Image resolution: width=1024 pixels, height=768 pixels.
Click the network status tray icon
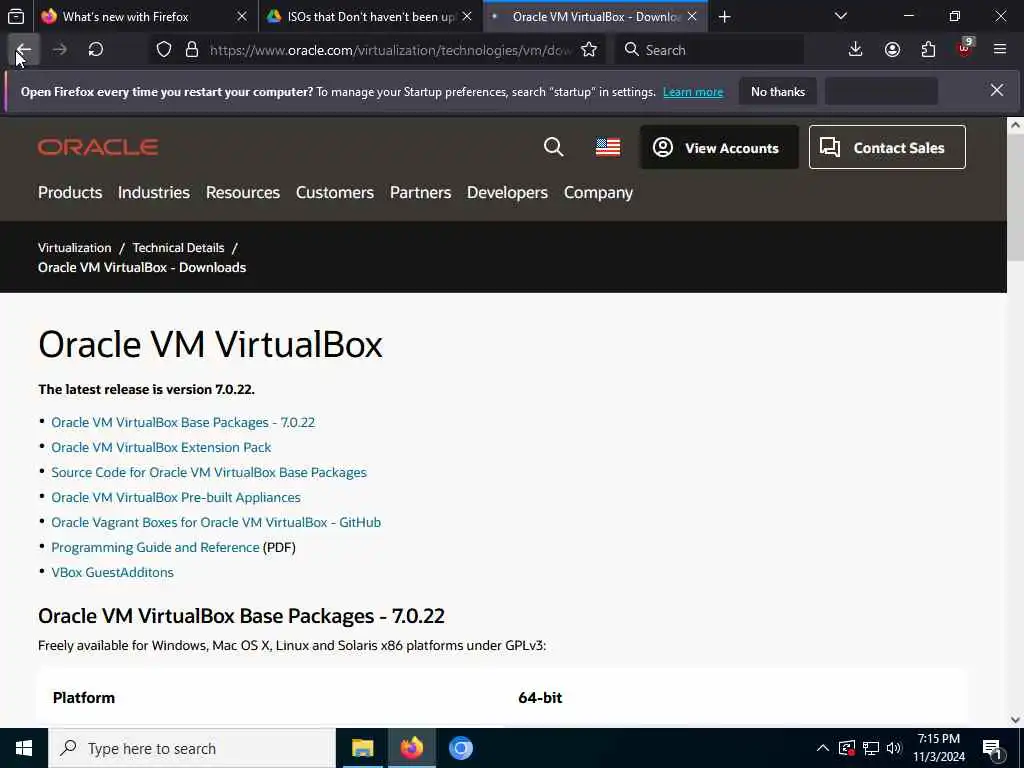[871, 748]
